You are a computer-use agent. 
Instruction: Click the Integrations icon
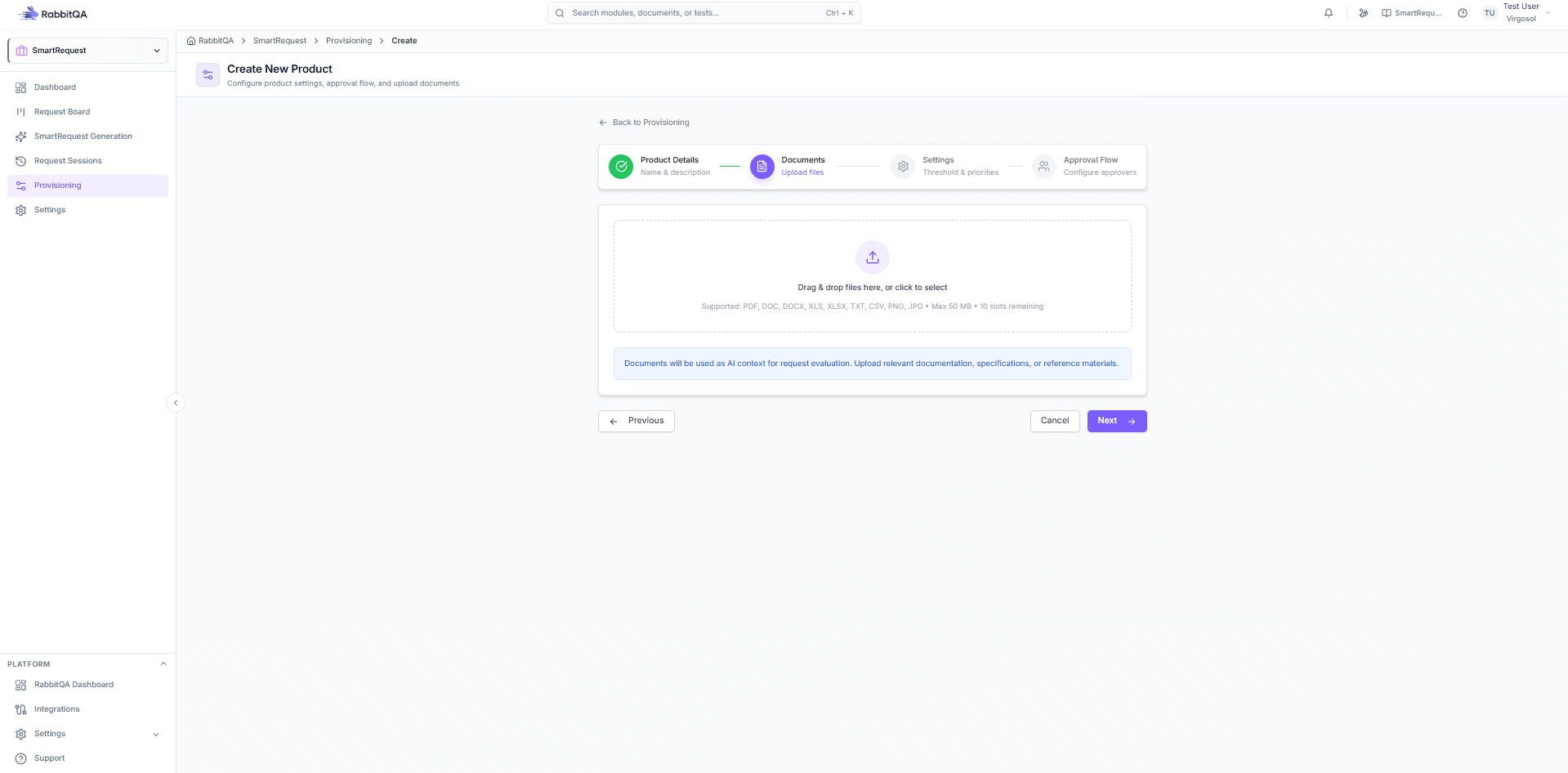(21, 709)
